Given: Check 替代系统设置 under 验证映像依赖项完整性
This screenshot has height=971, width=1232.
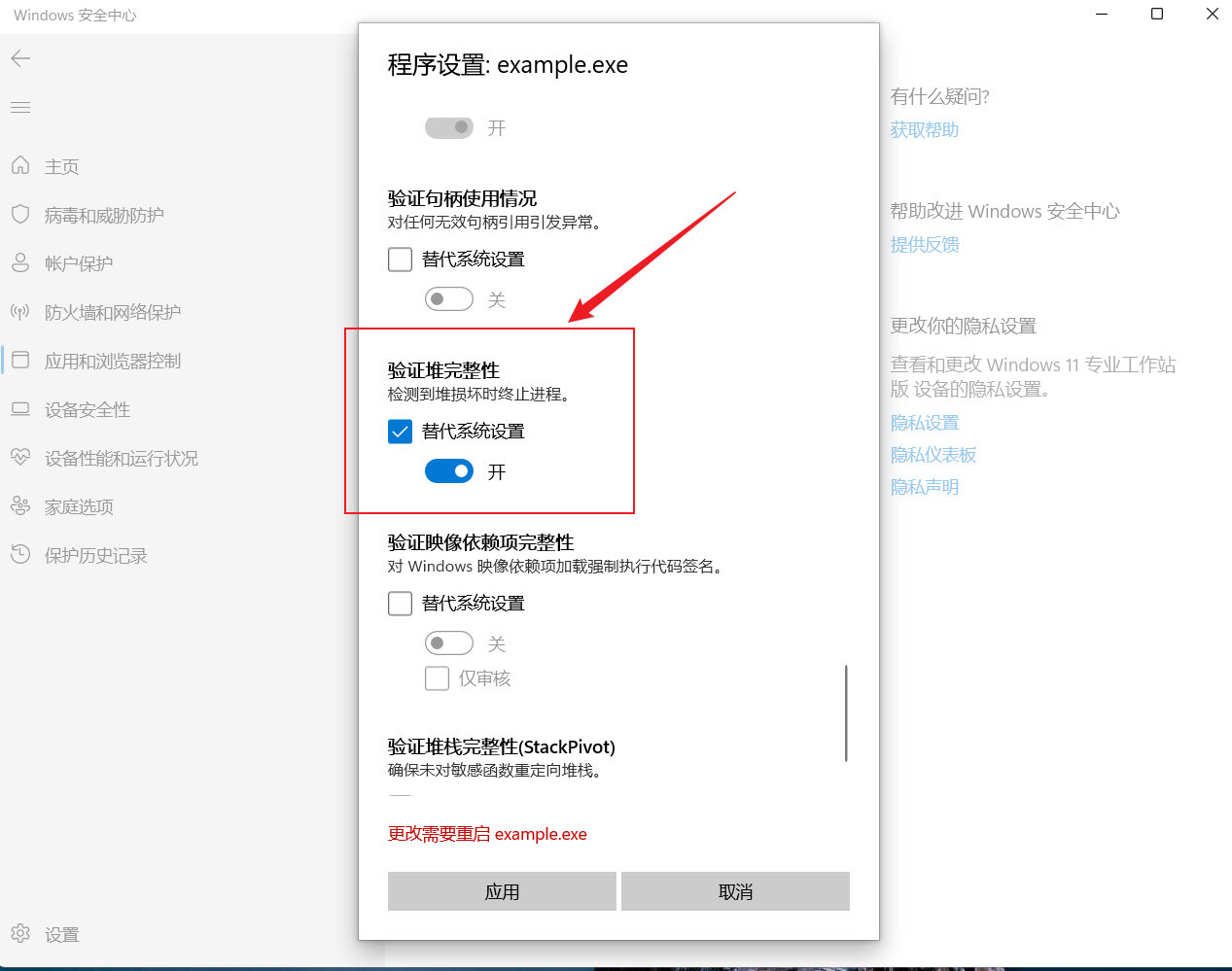Looking at the screenshot, I should coord(400,604).
